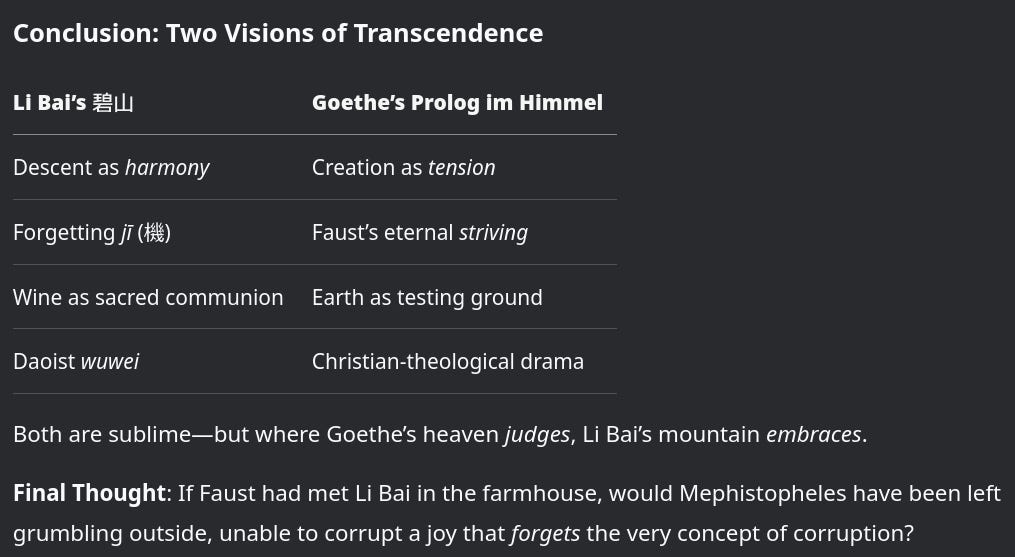The height and width of the screenshot is (557, 1015).
Task: Click the Forgetting jī cell
Action: point(92,233)
